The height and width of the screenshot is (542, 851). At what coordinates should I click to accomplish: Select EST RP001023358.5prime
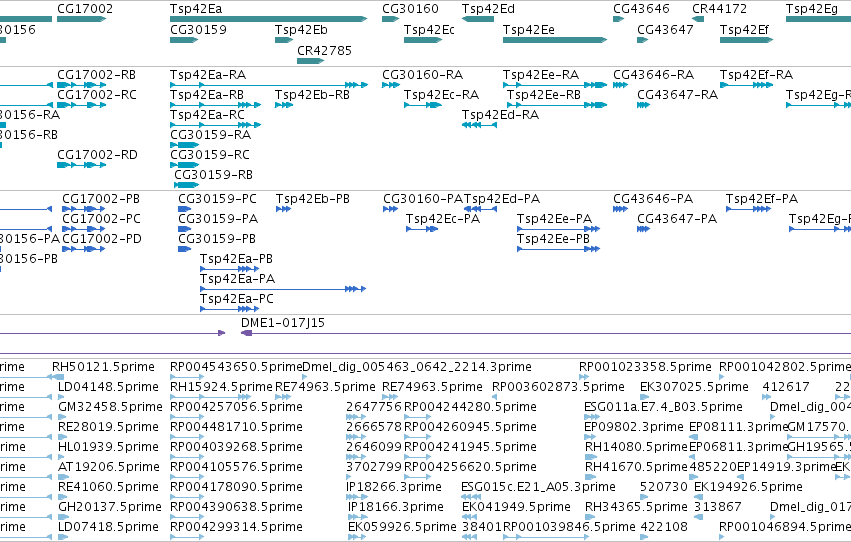click(645, 367)
